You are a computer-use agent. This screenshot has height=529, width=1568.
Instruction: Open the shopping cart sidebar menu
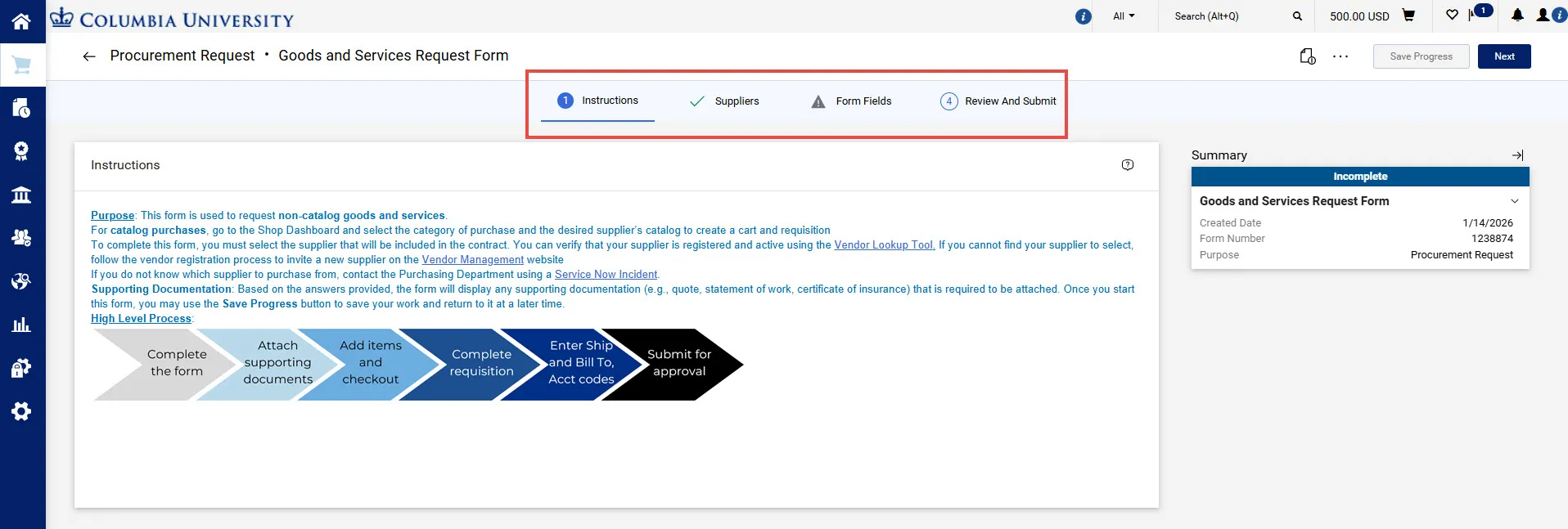point(22,65)
